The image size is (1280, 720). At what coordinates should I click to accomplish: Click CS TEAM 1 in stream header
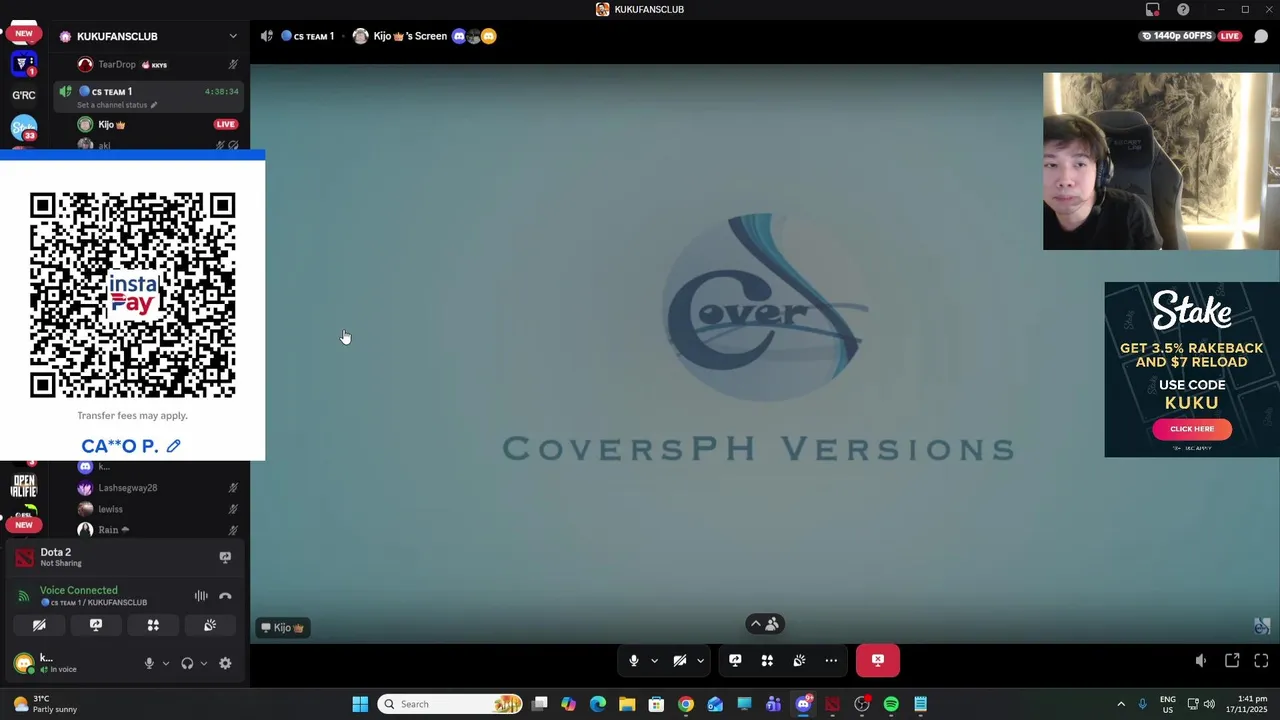(307, 36)
